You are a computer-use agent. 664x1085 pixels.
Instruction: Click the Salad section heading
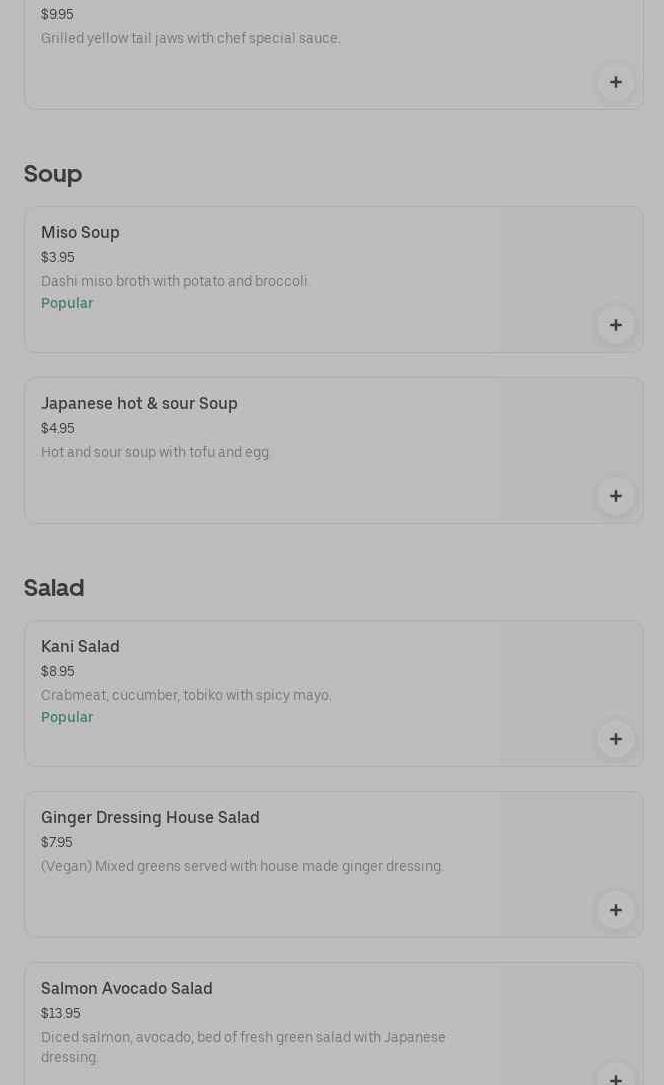(54, 588)
